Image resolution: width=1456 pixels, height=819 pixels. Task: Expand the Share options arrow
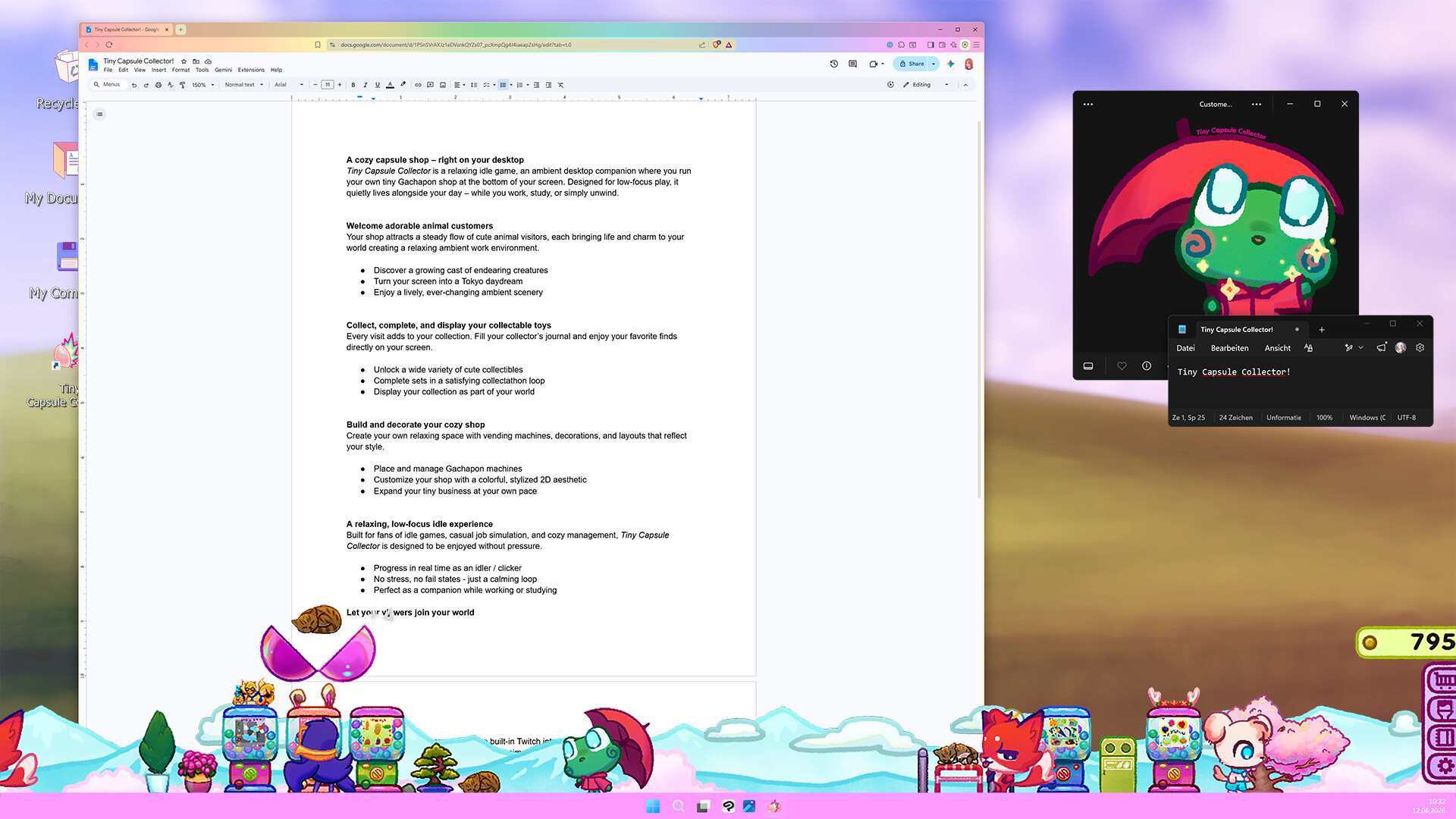934,64
